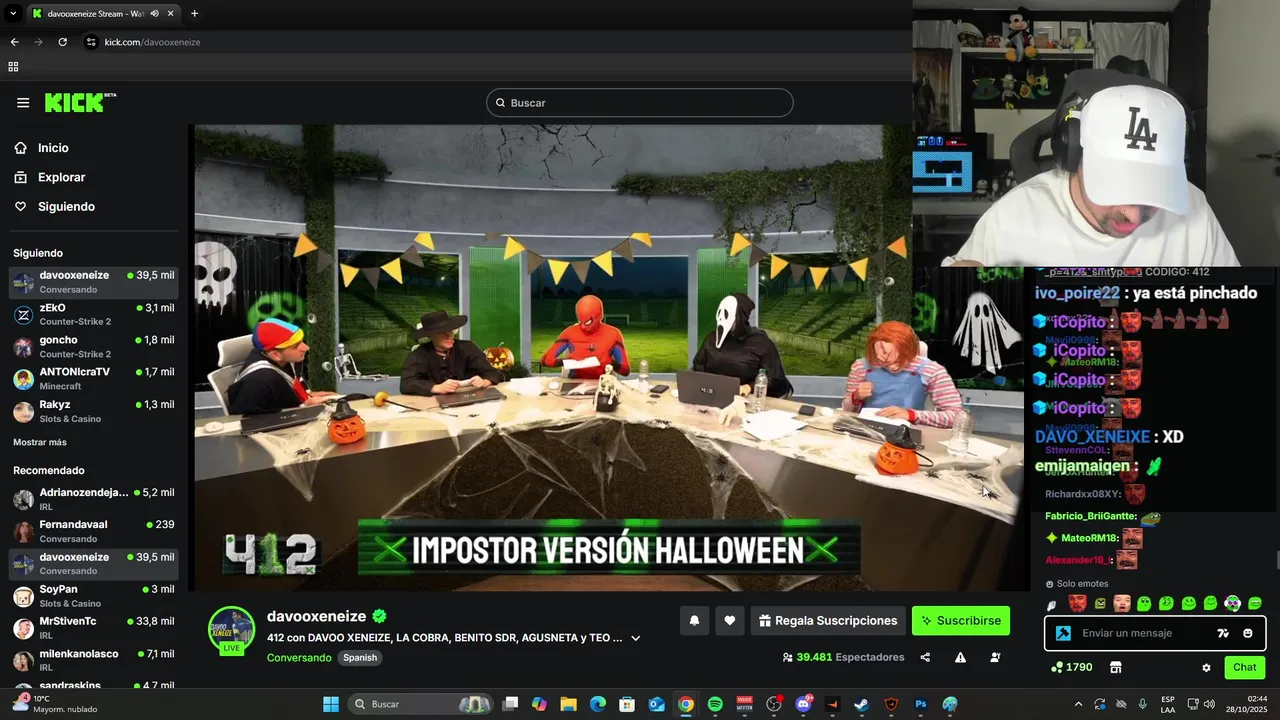
Task: Show hidden system tray icons
Action: tap(1078, 704)
